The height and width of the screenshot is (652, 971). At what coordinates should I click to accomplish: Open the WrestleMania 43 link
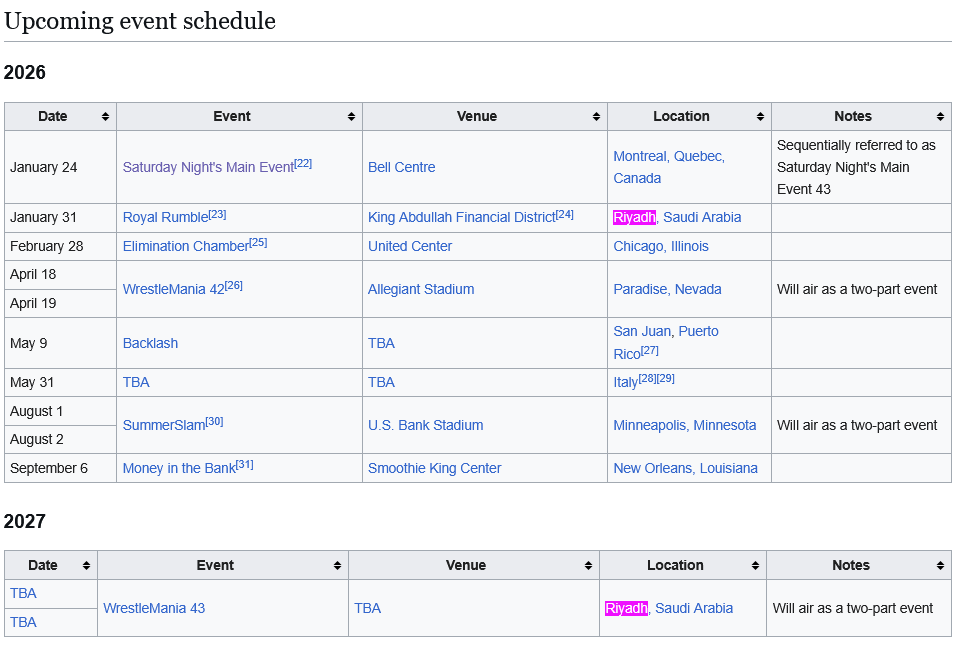point(154,609)
